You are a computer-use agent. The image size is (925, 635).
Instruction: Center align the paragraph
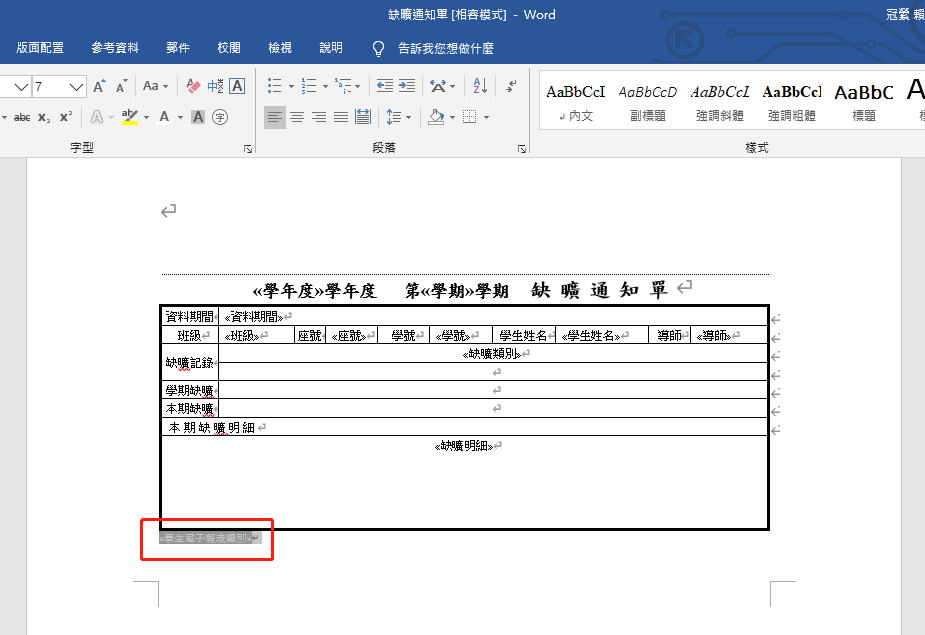(x=297, y=117)
